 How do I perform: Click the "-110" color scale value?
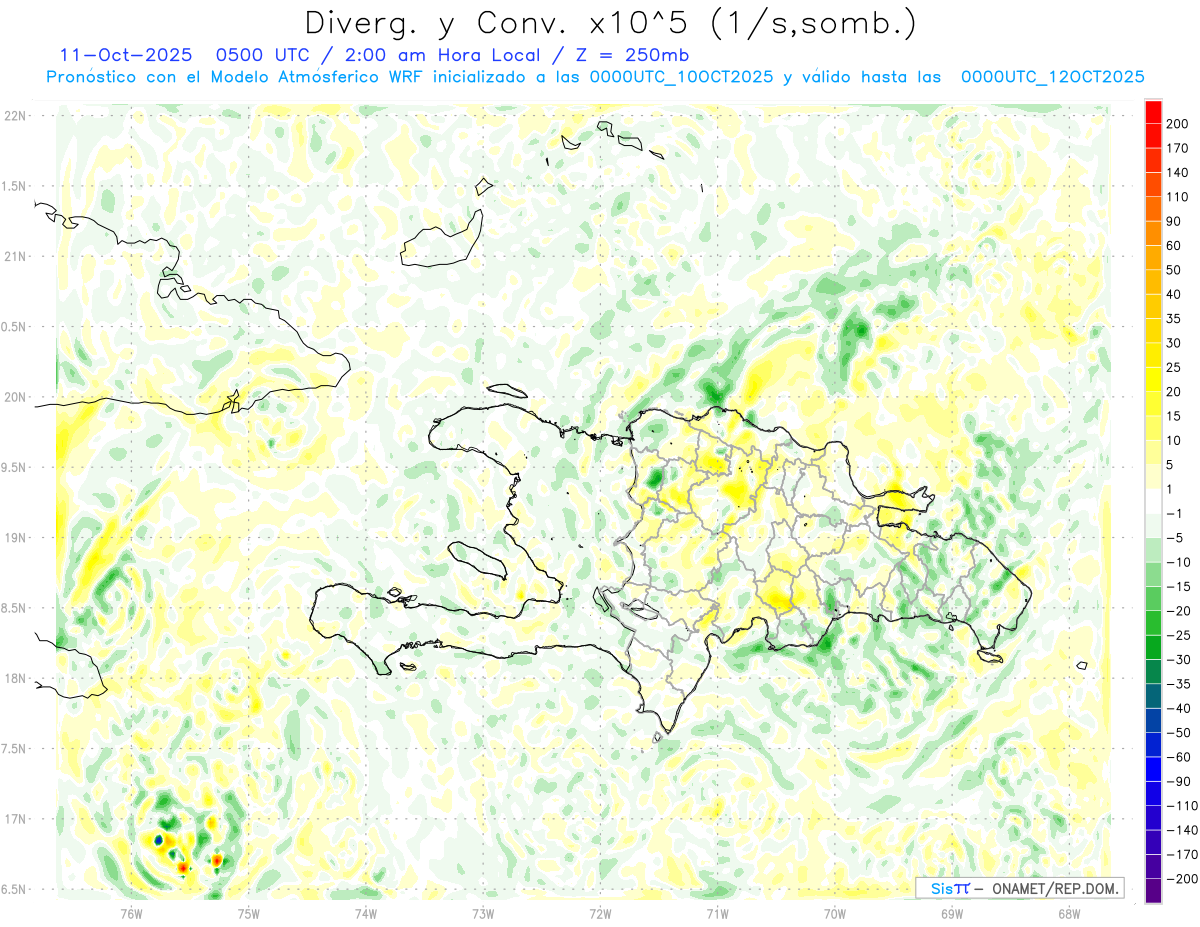click(x=1183, y=805)
